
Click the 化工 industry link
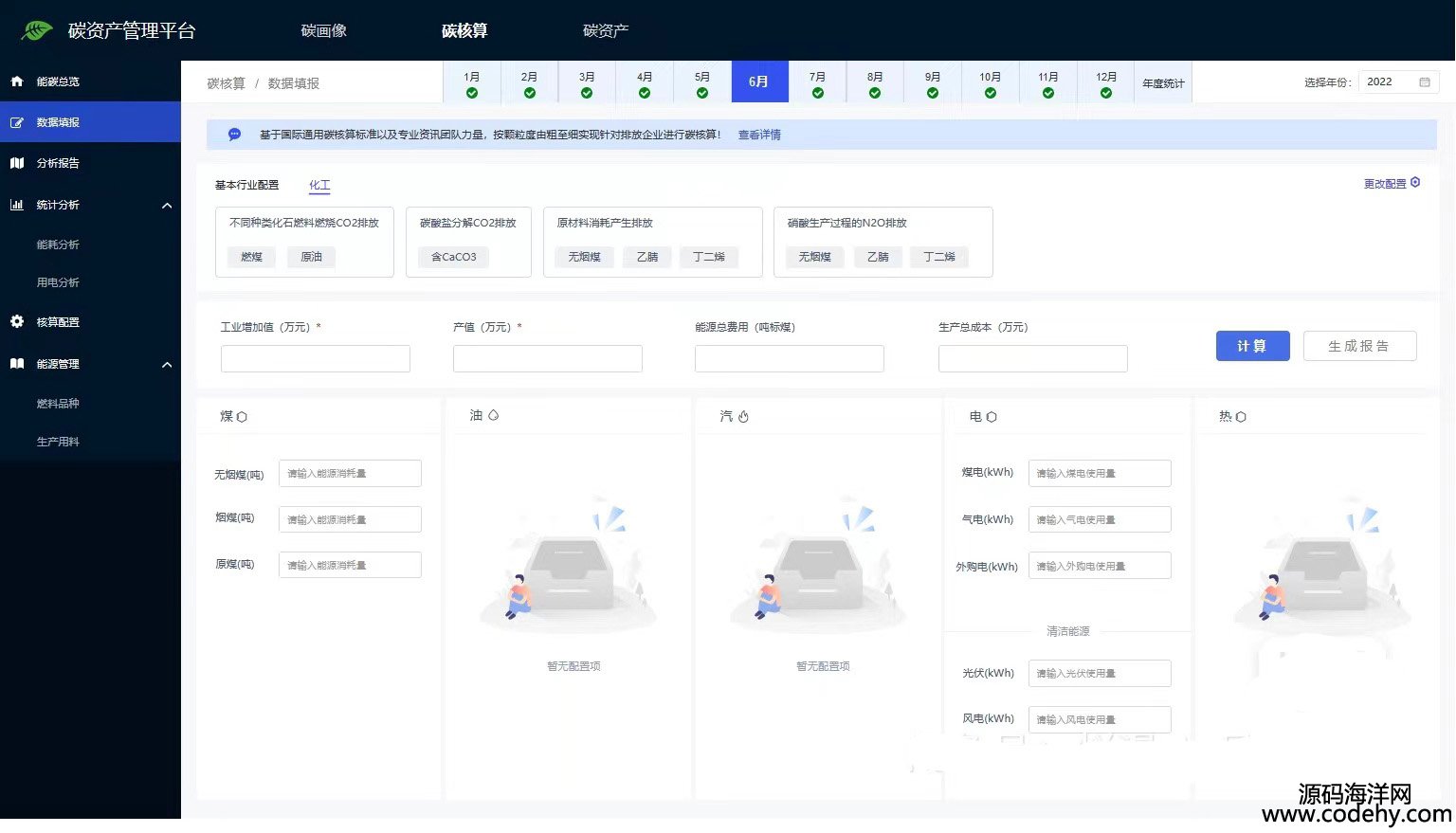point(319,185)
